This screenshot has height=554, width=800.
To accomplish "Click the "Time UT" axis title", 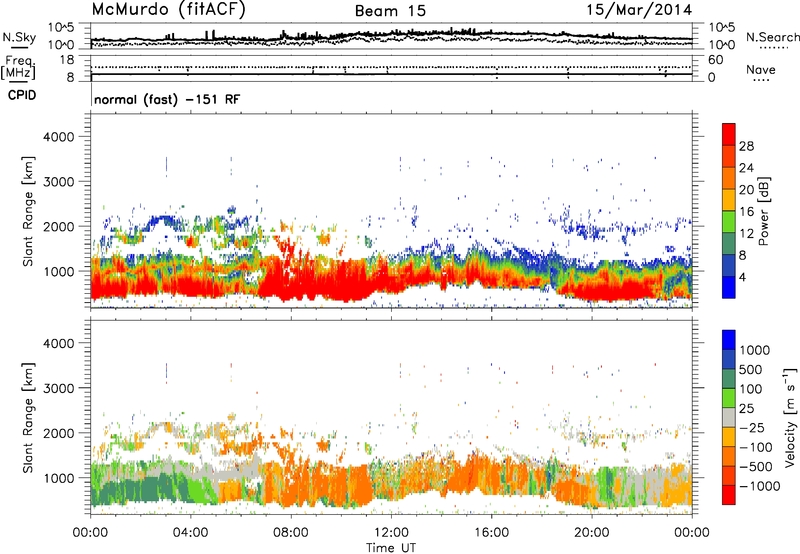I will pos(391,548).
